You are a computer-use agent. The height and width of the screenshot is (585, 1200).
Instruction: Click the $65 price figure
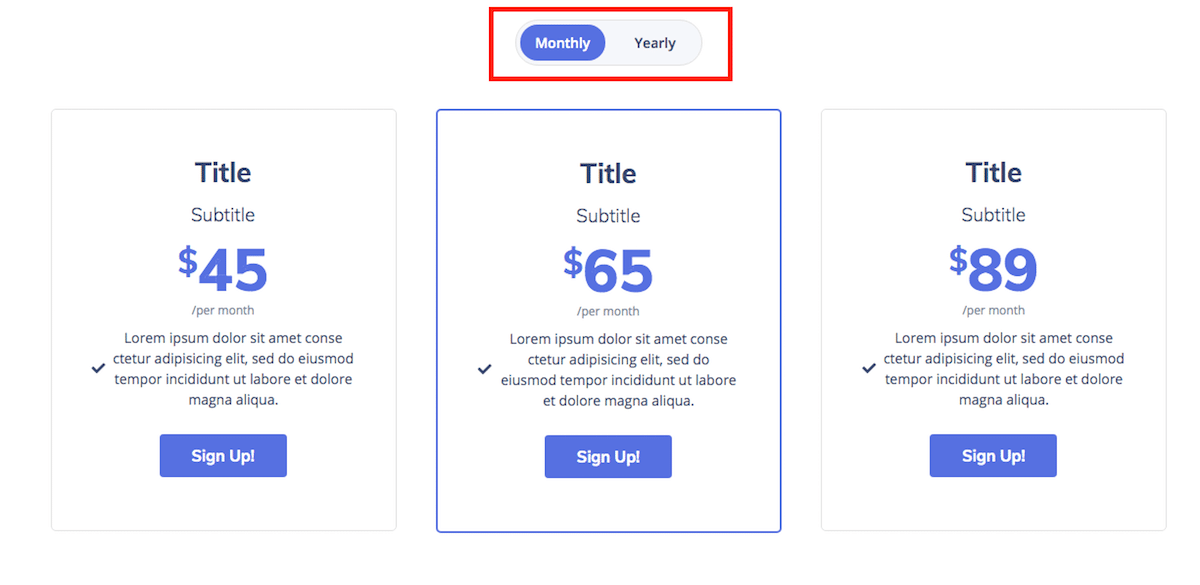click(x=608, y=271)
